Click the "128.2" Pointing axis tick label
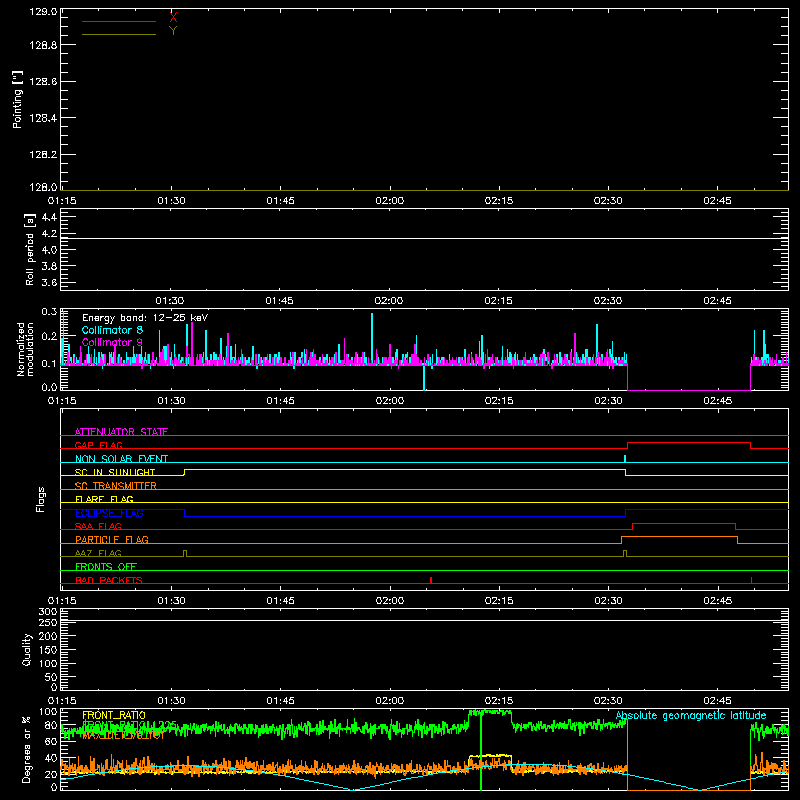The image size is (800, 800). pos(43,155)
